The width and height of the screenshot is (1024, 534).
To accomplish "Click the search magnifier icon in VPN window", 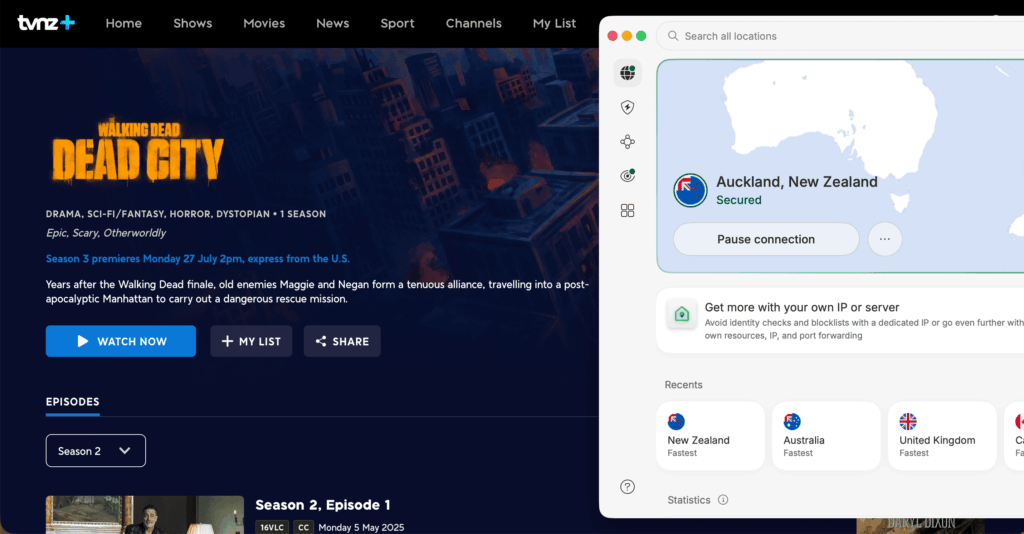I will pyautogui.click(x=673, y=36).
